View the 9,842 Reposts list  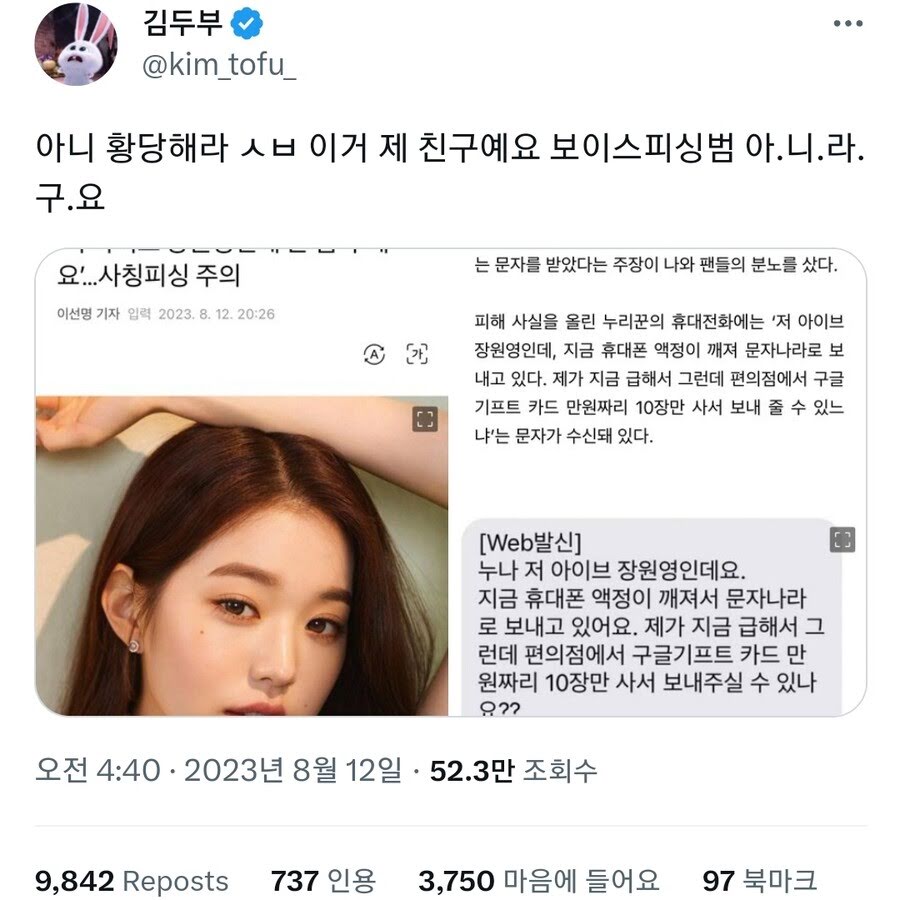131,881
